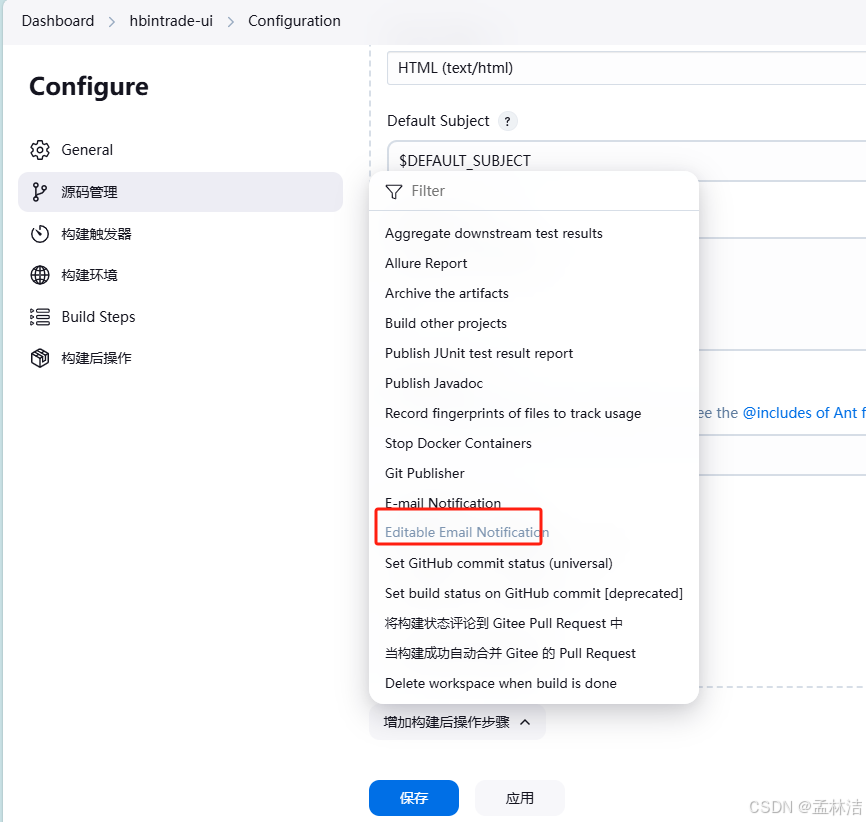Select Set build status on GitHub commit [deprecated]

coord(534,593)
